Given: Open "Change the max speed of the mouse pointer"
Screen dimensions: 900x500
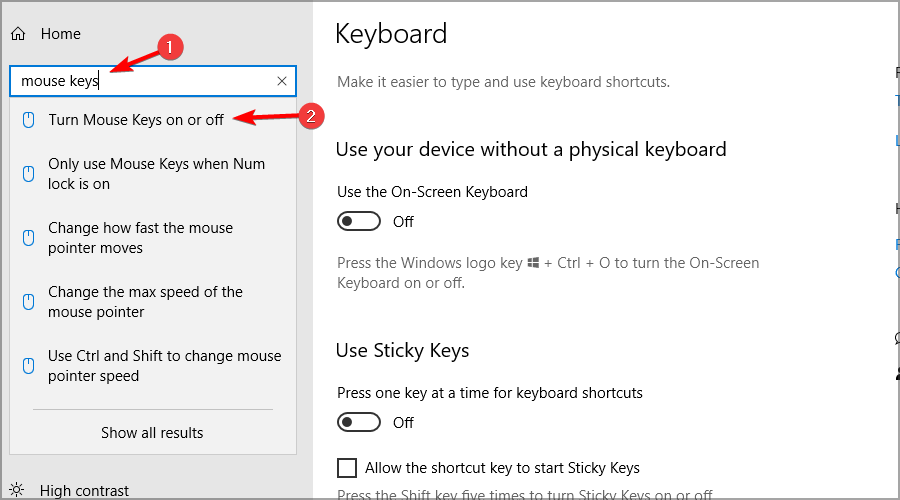Looking at the screenshot, I should pos(145,302).
